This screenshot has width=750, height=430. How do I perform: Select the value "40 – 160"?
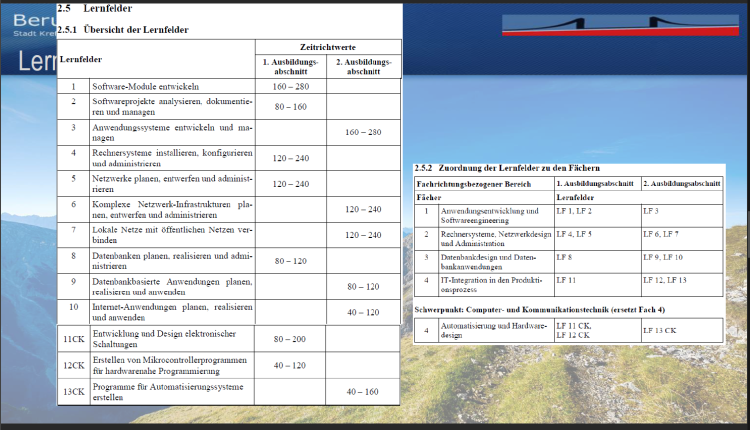coord(363,392)
